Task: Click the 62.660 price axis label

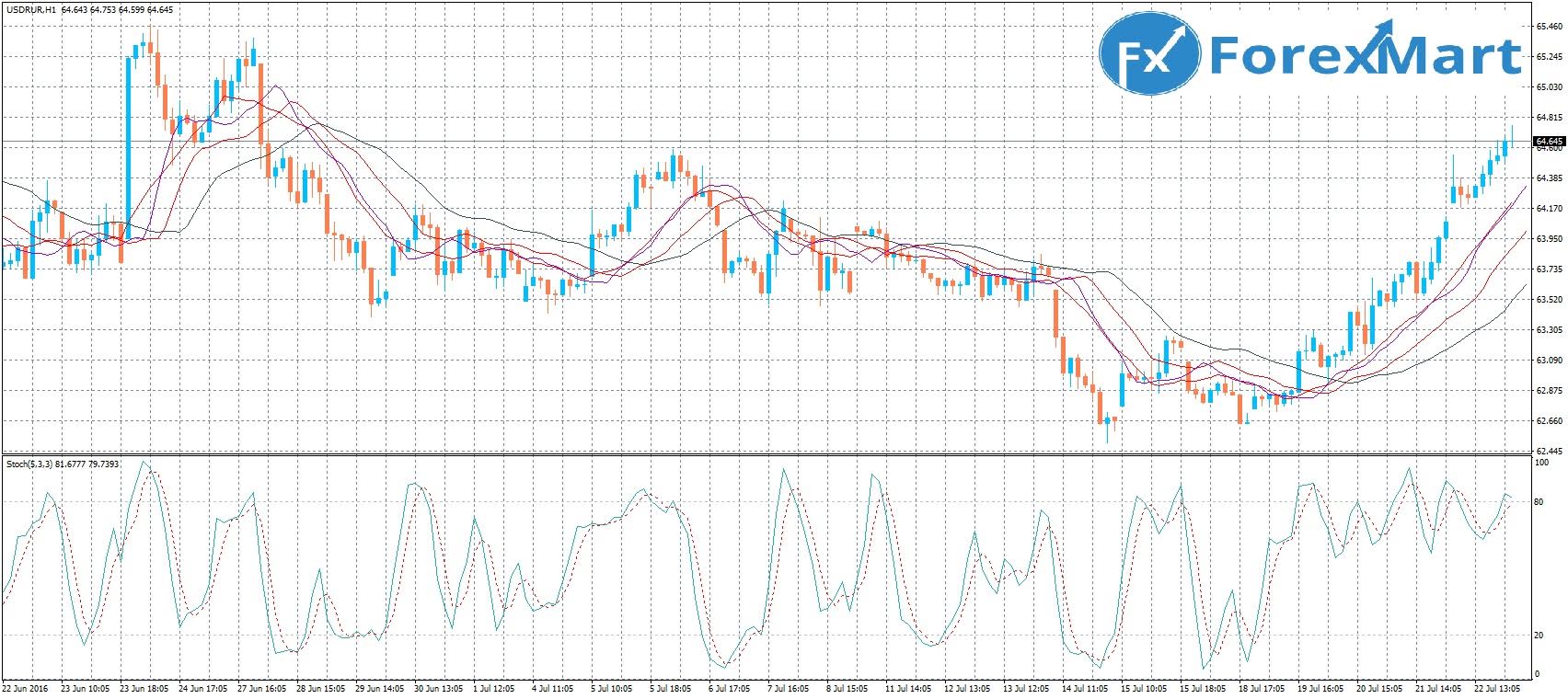Action: coord(1549,421)
